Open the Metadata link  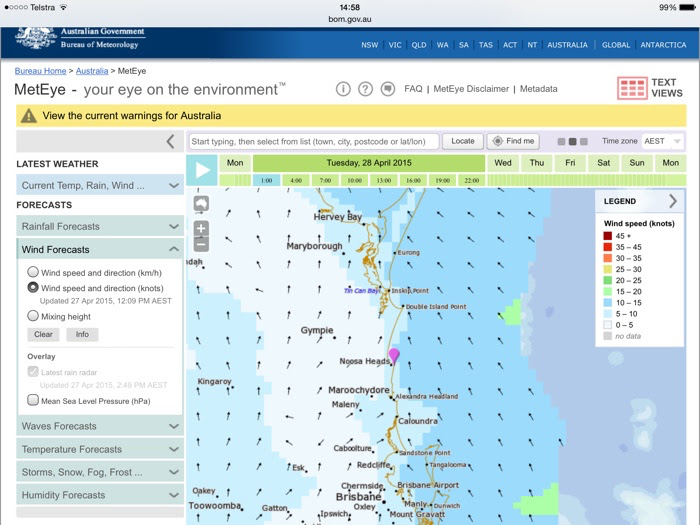click(538, 89)
